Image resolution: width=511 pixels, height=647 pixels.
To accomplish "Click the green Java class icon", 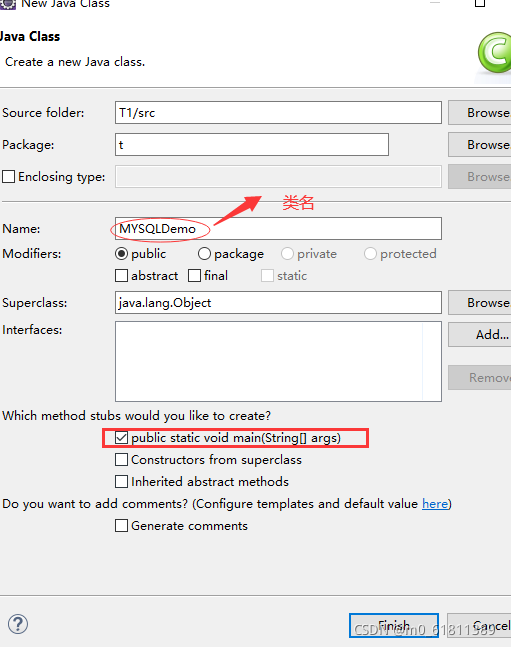I will [494, 53].
